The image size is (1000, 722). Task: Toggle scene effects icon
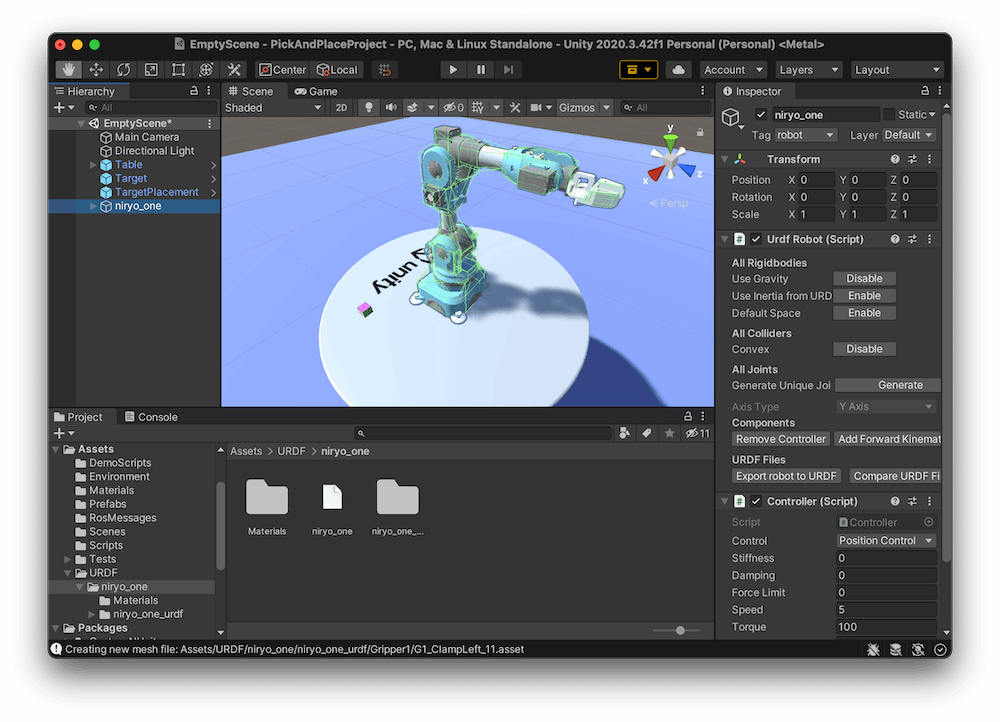(413, 108)
